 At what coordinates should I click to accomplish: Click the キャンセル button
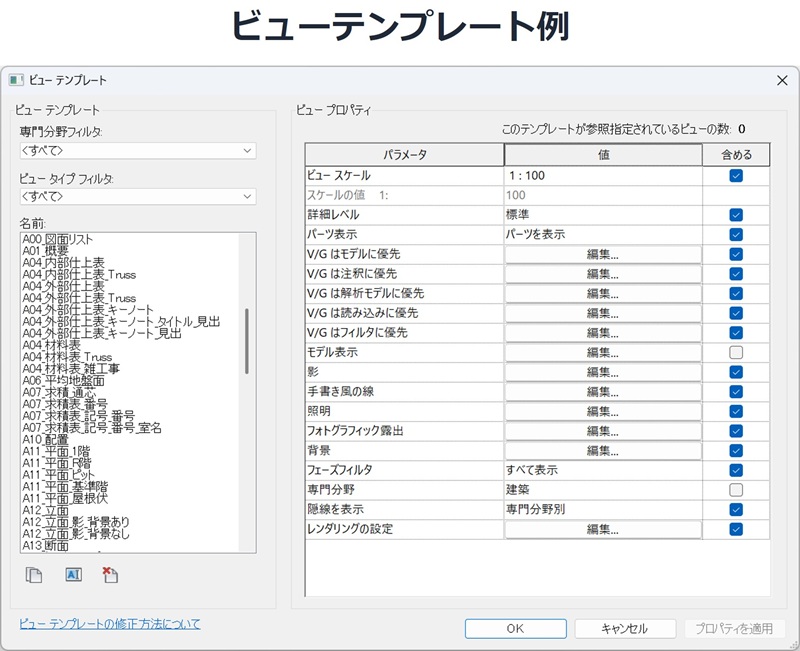625,629
